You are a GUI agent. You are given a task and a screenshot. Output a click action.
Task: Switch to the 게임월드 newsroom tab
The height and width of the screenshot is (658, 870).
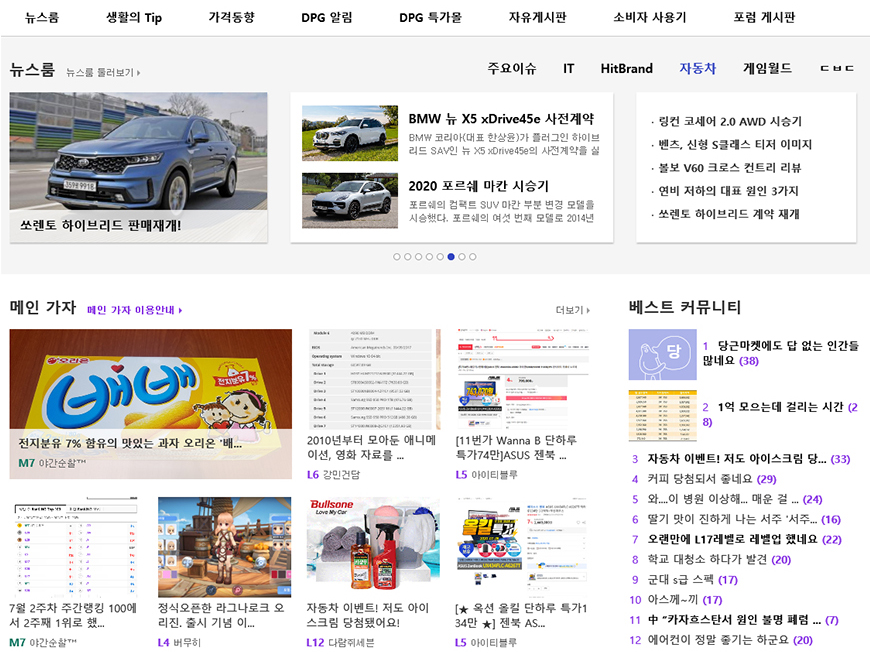point(767,68)
